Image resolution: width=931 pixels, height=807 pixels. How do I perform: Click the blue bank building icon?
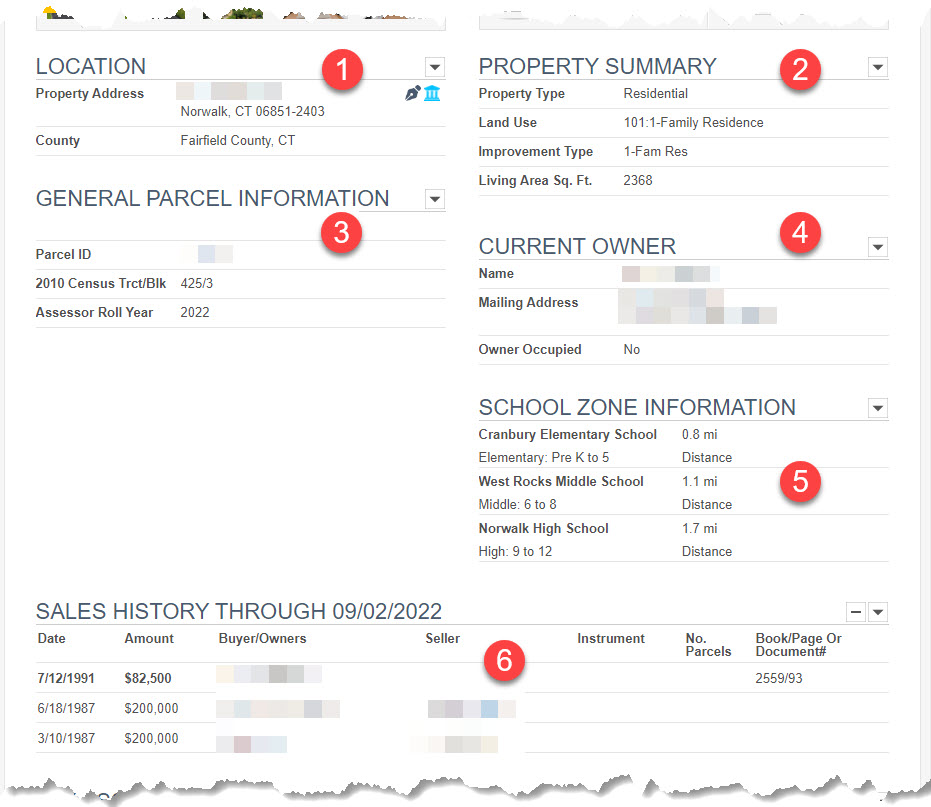coord(432,92)
